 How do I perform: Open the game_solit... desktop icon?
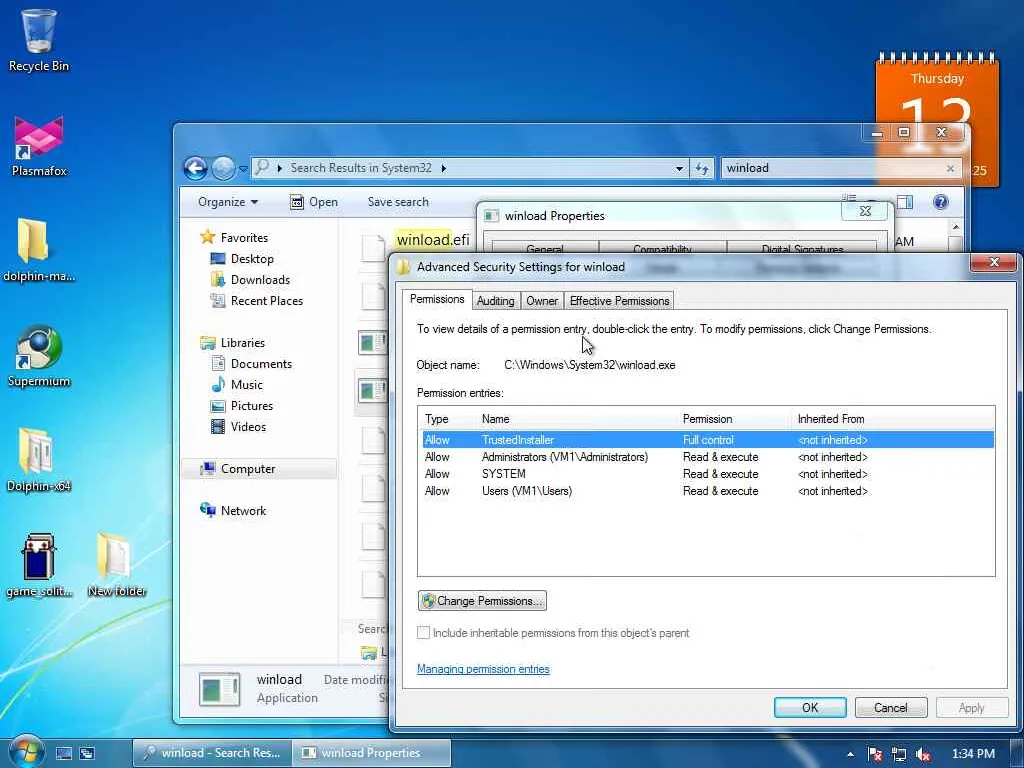point(39,566)
